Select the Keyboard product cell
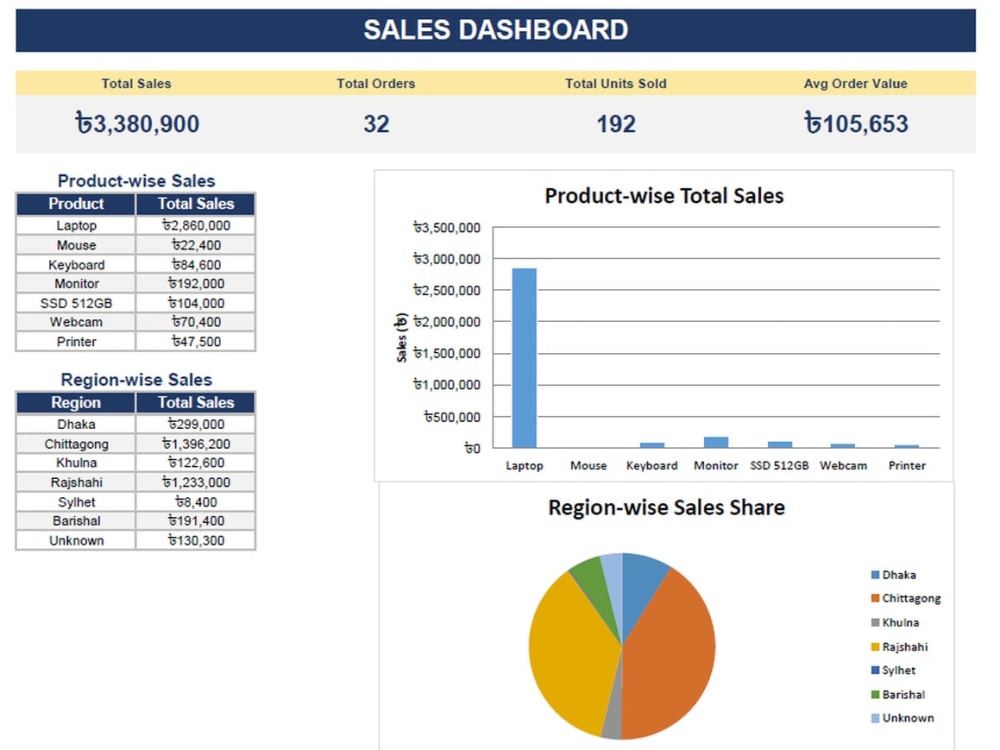The width and height of the screenshot is (1000, 750). [x=76, y=265]
